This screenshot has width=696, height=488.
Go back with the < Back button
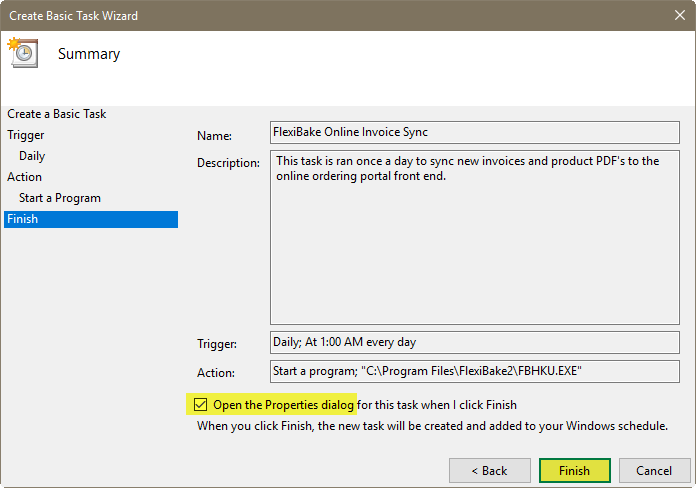(490, 470)
